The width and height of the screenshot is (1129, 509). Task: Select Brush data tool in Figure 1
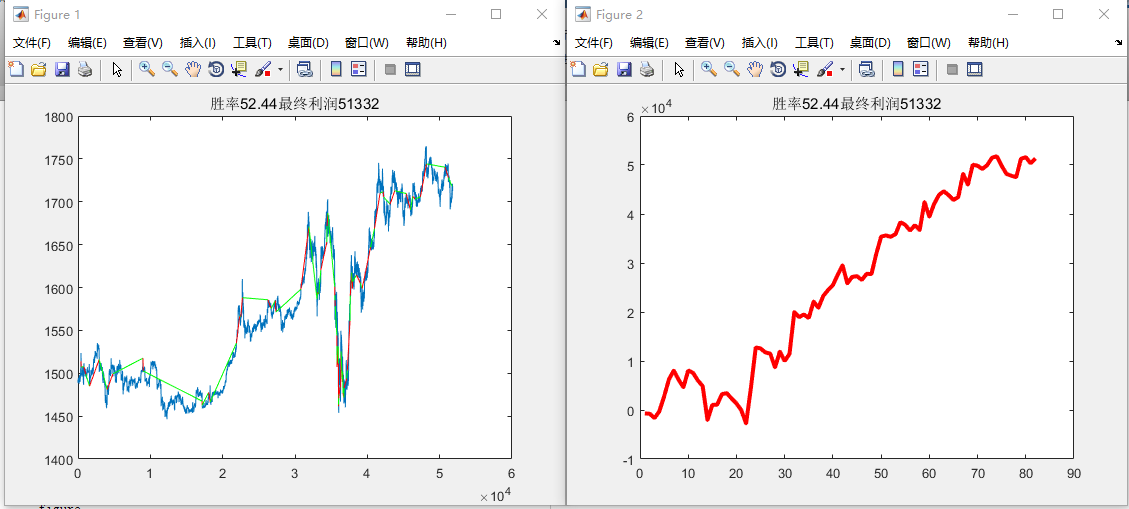[264, 69]
